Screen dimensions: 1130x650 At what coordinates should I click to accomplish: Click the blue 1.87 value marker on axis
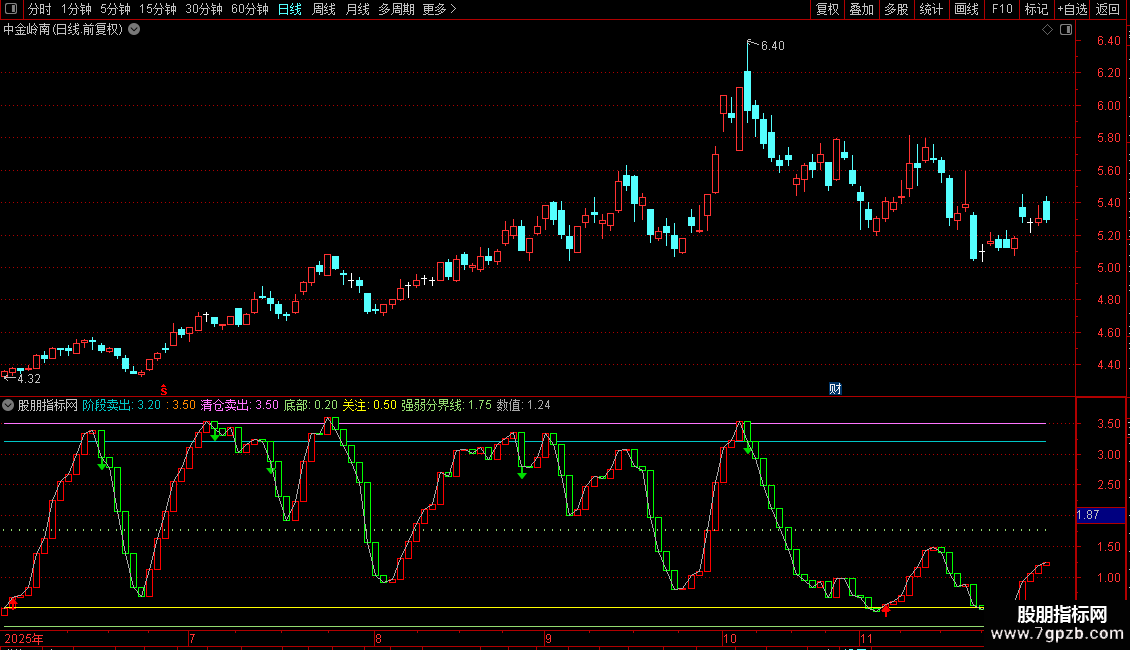click(1089, 515)
